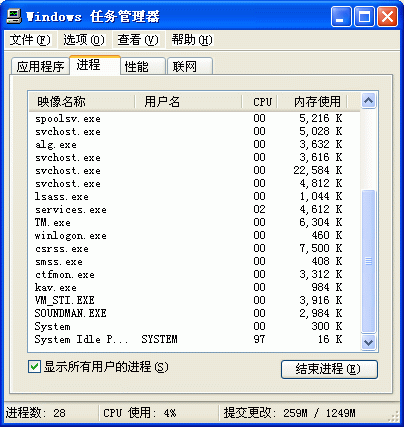Toggle 显示所有用户的进程 checkbox

click(x=34, y=367)
